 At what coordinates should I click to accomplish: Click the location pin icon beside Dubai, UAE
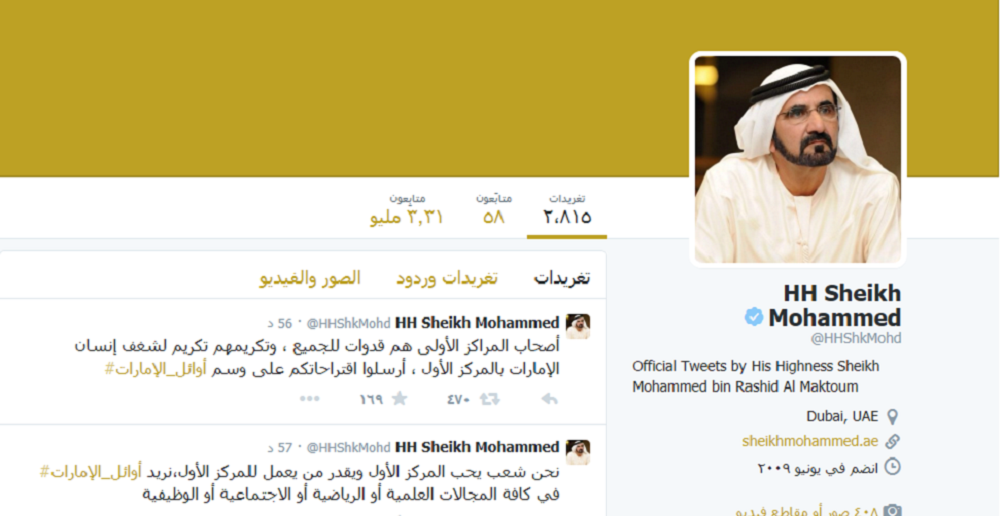(x=893, y=417)
